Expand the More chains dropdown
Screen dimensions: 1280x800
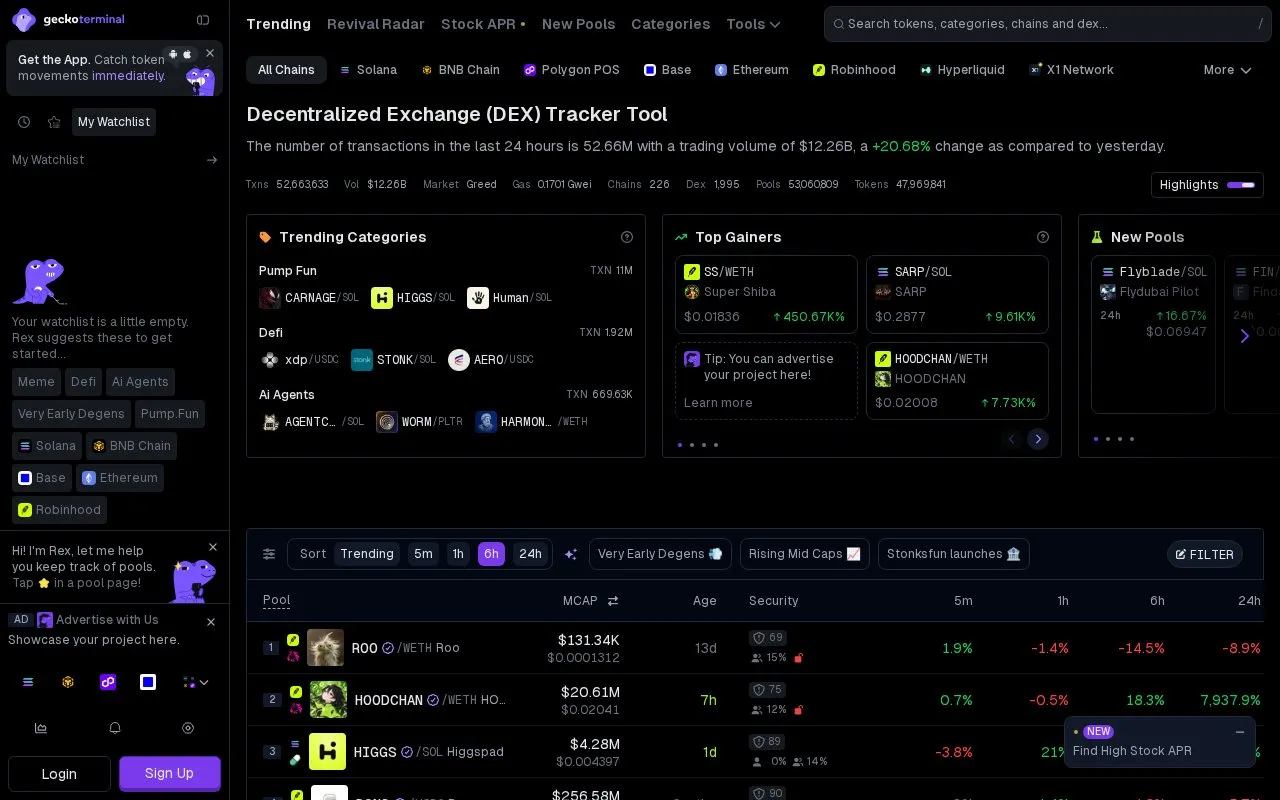click(x=1227, y=70)
